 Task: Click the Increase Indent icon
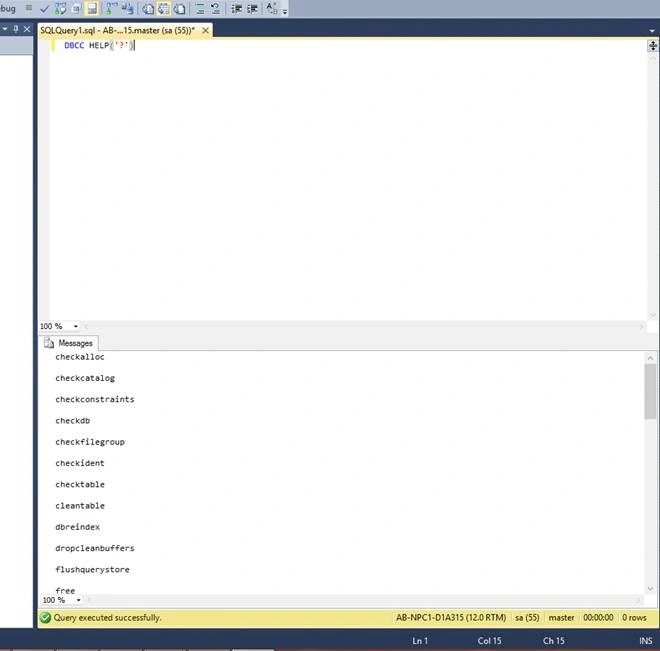[252, 8]
